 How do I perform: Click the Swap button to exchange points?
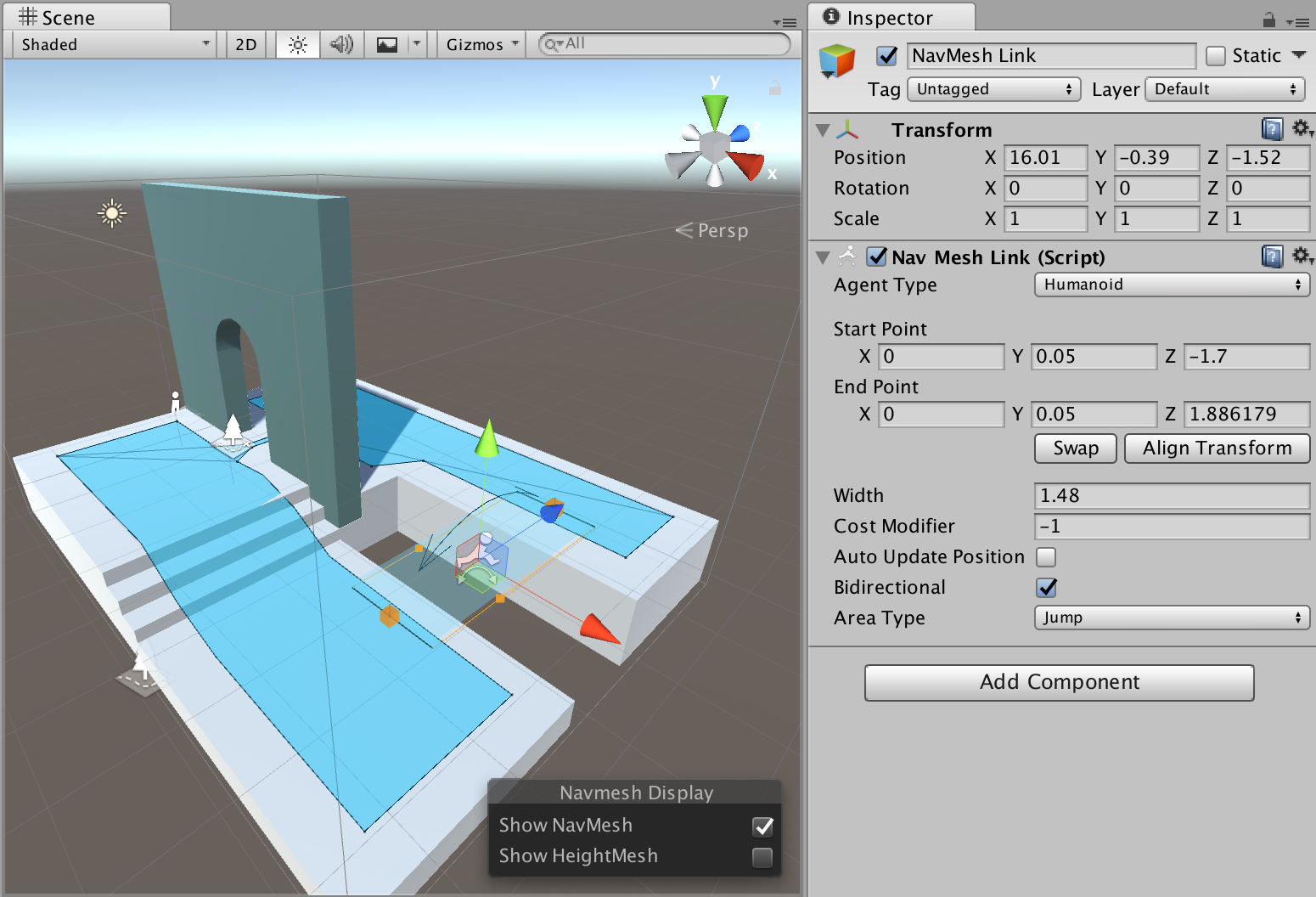(1074, 448)
